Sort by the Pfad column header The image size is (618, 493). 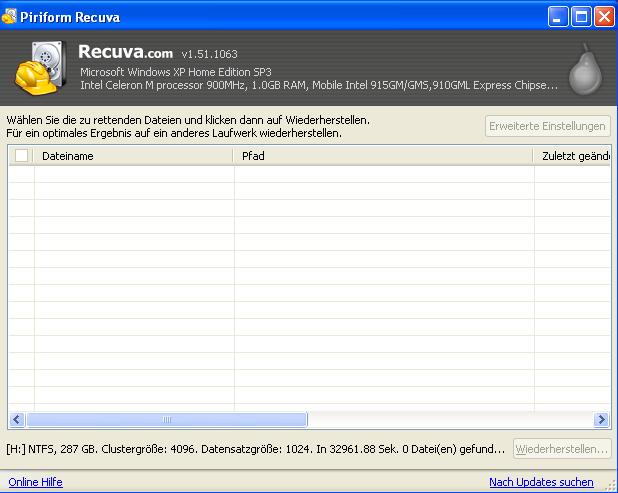(383, 156)
